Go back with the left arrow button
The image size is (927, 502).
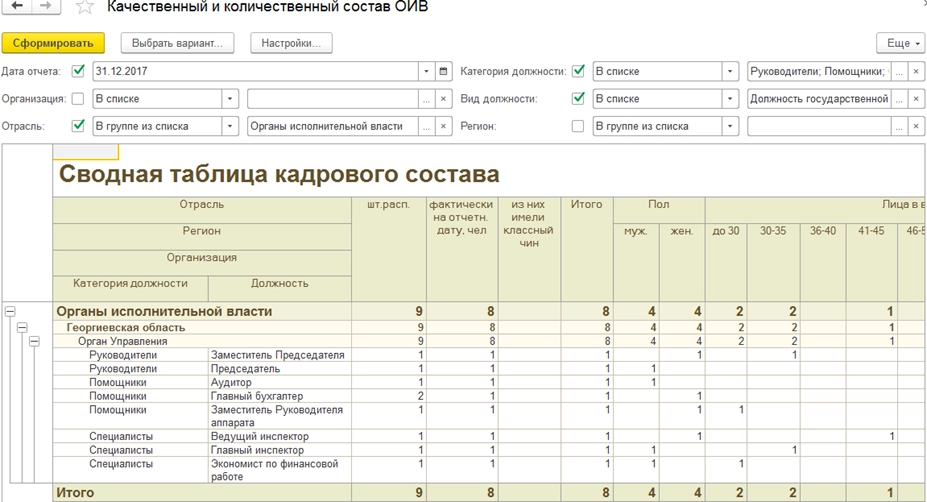coord(17,6)
